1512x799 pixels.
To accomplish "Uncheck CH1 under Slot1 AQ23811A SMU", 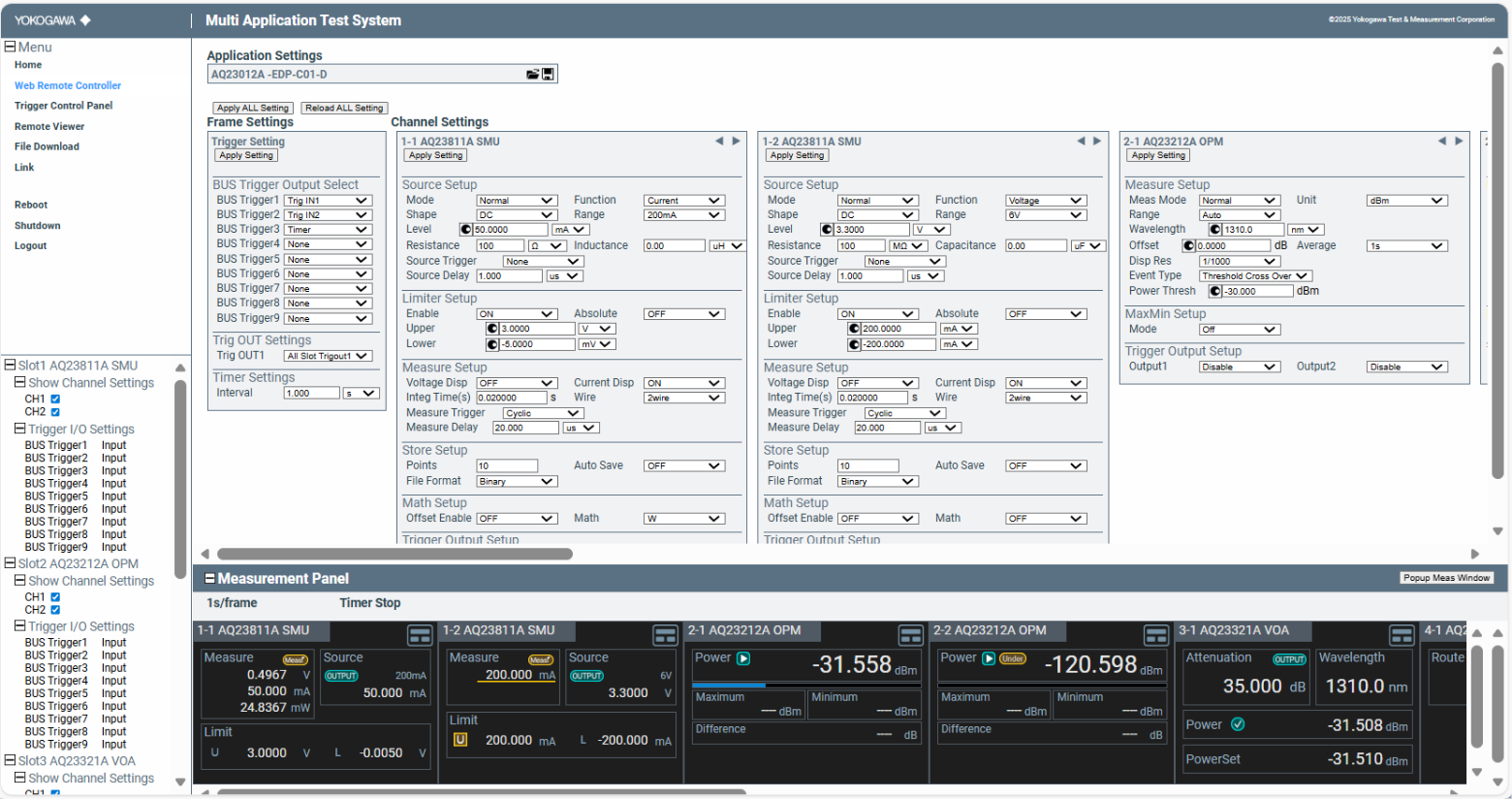I will 55,399.
